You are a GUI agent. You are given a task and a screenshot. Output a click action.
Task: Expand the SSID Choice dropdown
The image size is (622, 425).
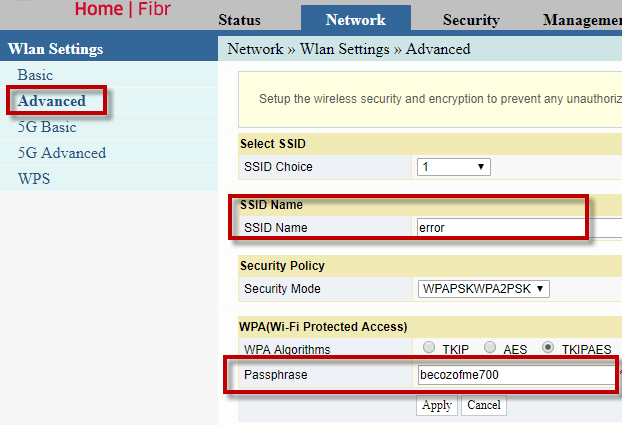click(453, 167)
